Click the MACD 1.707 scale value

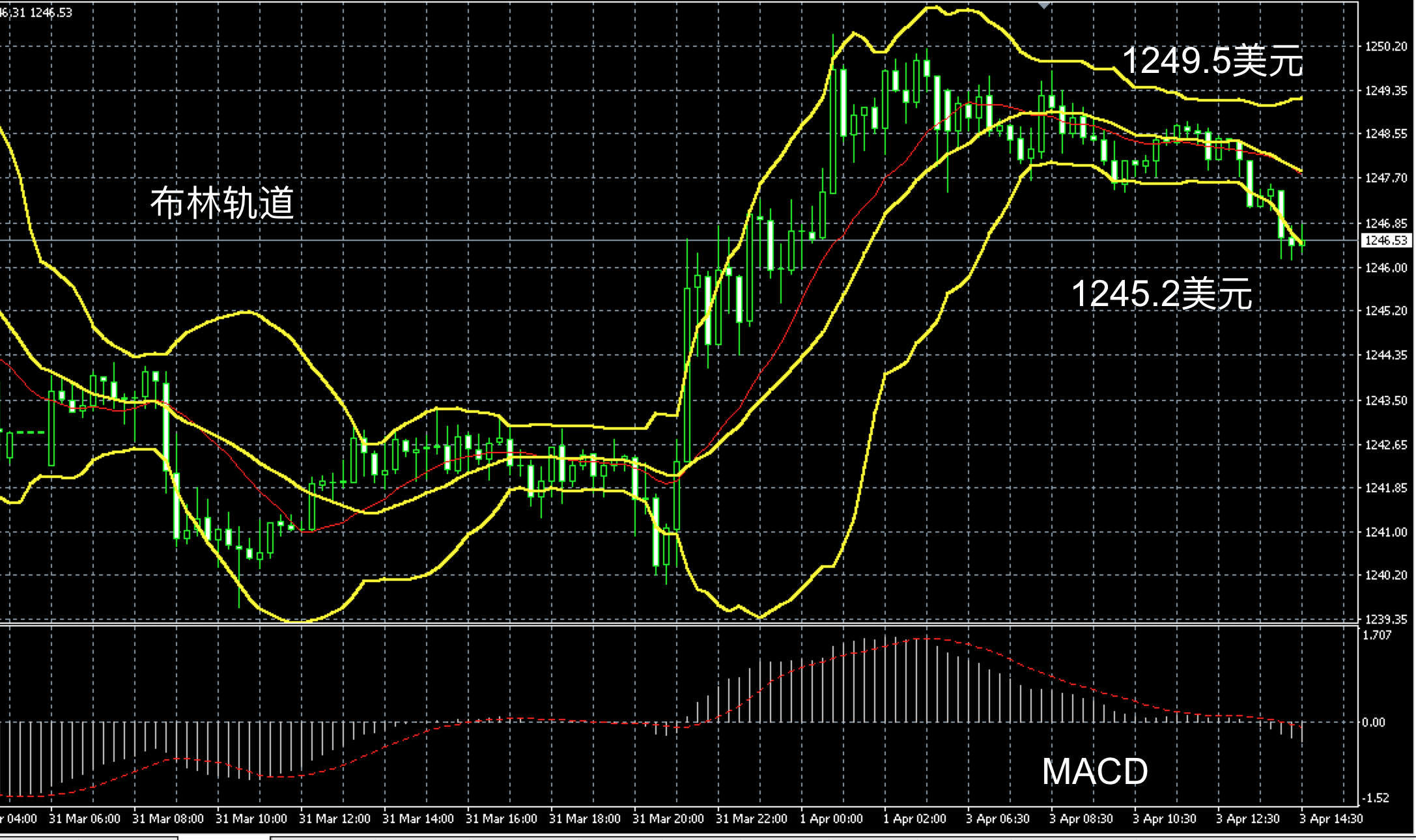1377,635
